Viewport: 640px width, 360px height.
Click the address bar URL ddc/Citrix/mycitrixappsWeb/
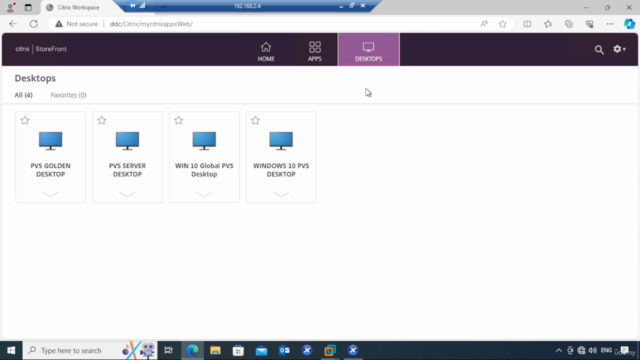point(151,24)
